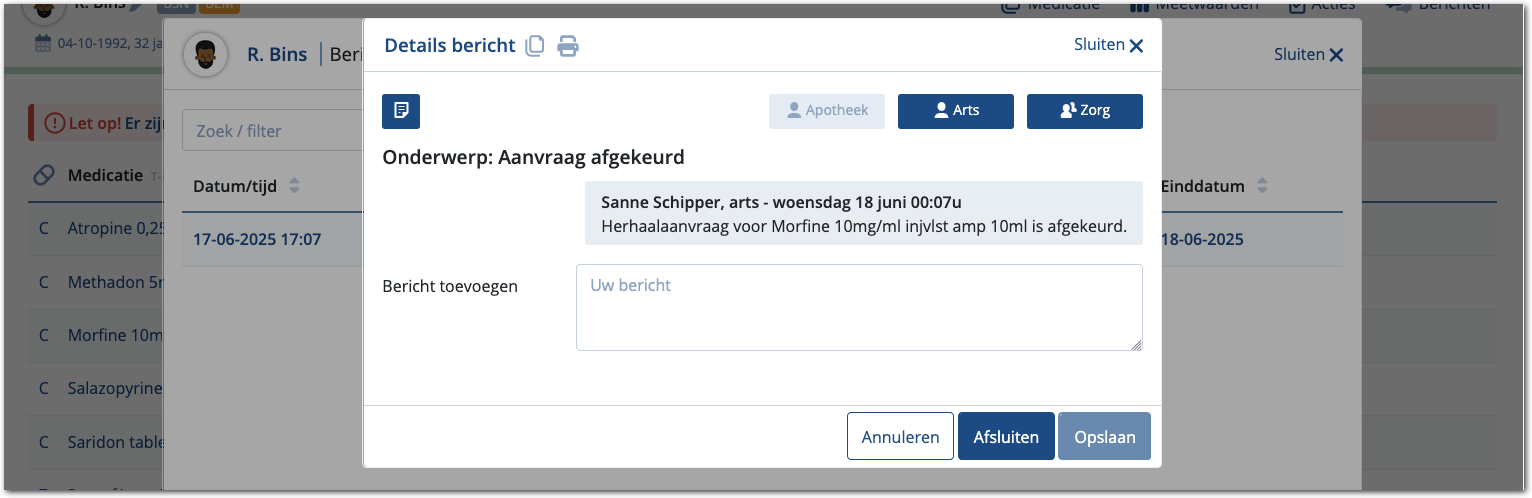1532x498 pixels.
Task: Click the blue note icon button
Action: (401, 111)
